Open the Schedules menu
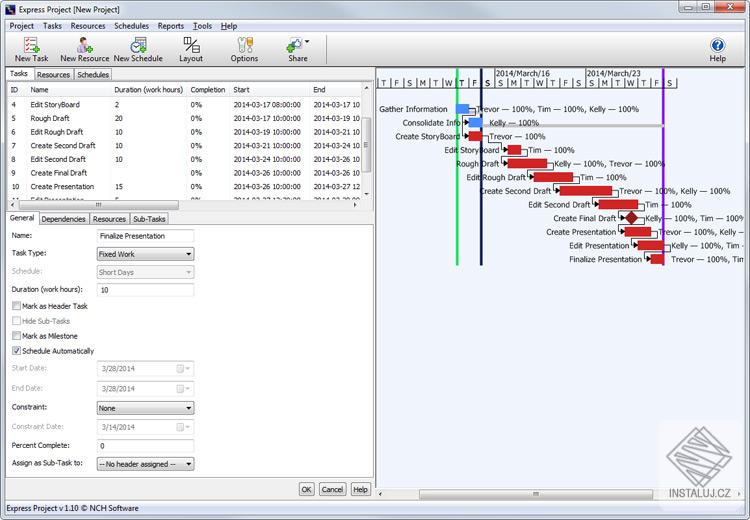The image size is (750, 520). coord(132,26)
